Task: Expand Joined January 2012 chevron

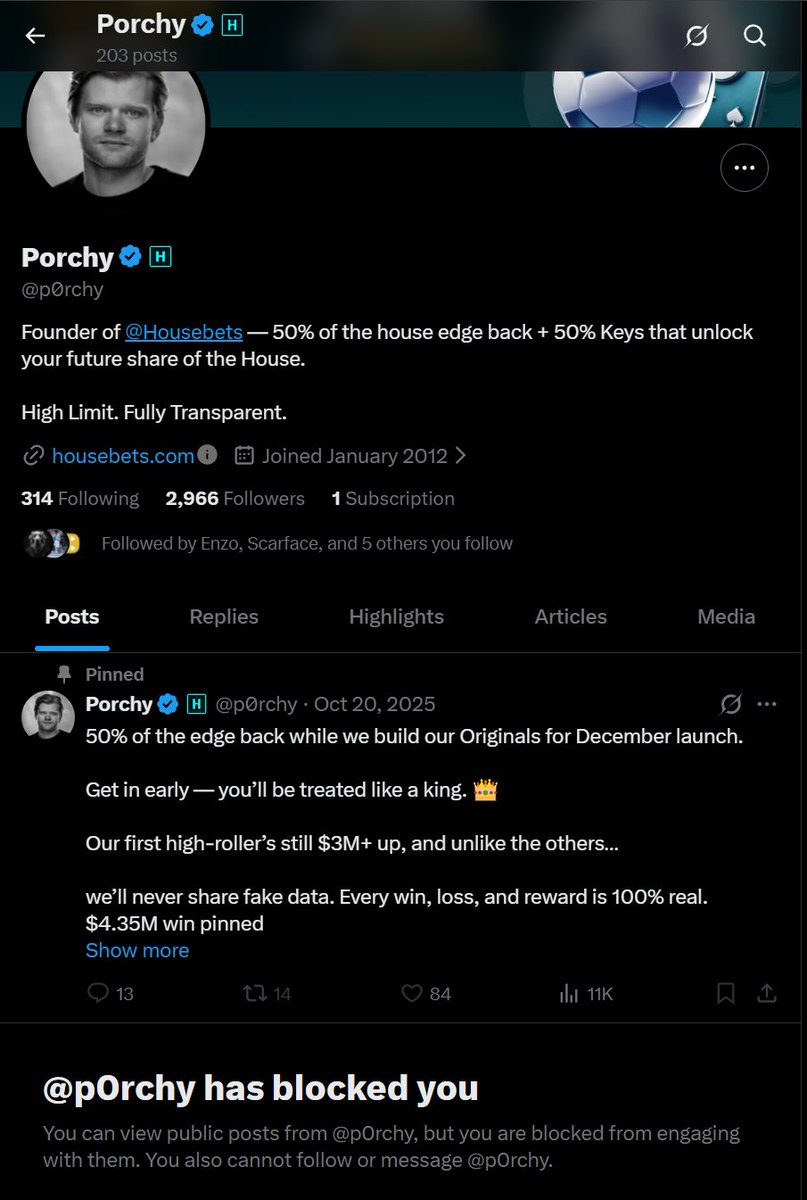Action: click(x=460, y=456)
